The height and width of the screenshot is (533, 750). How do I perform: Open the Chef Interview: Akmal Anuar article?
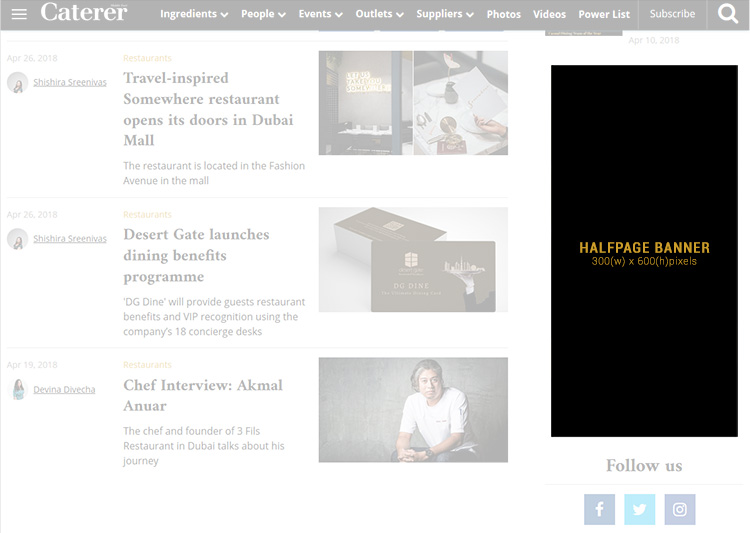point(203,395)
